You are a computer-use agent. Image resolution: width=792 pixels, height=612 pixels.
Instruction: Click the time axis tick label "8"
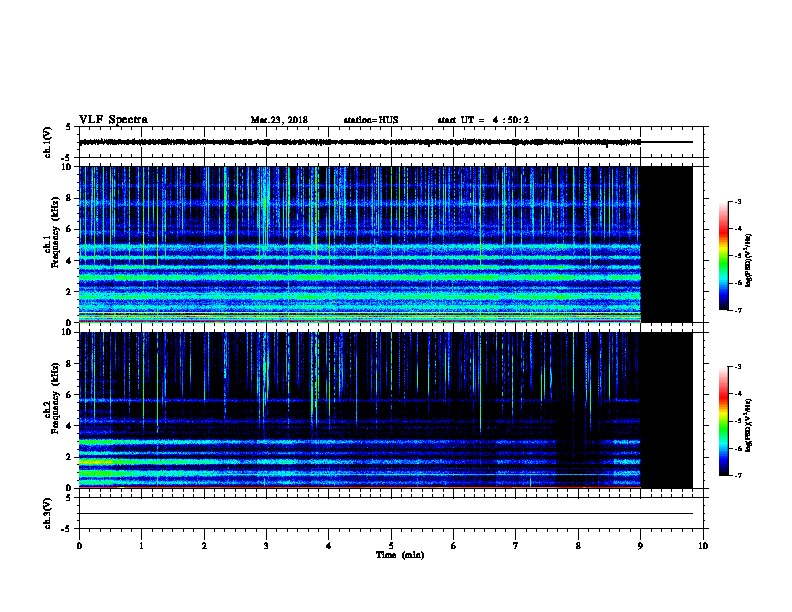pyautogui.click(x=578, y=546)
